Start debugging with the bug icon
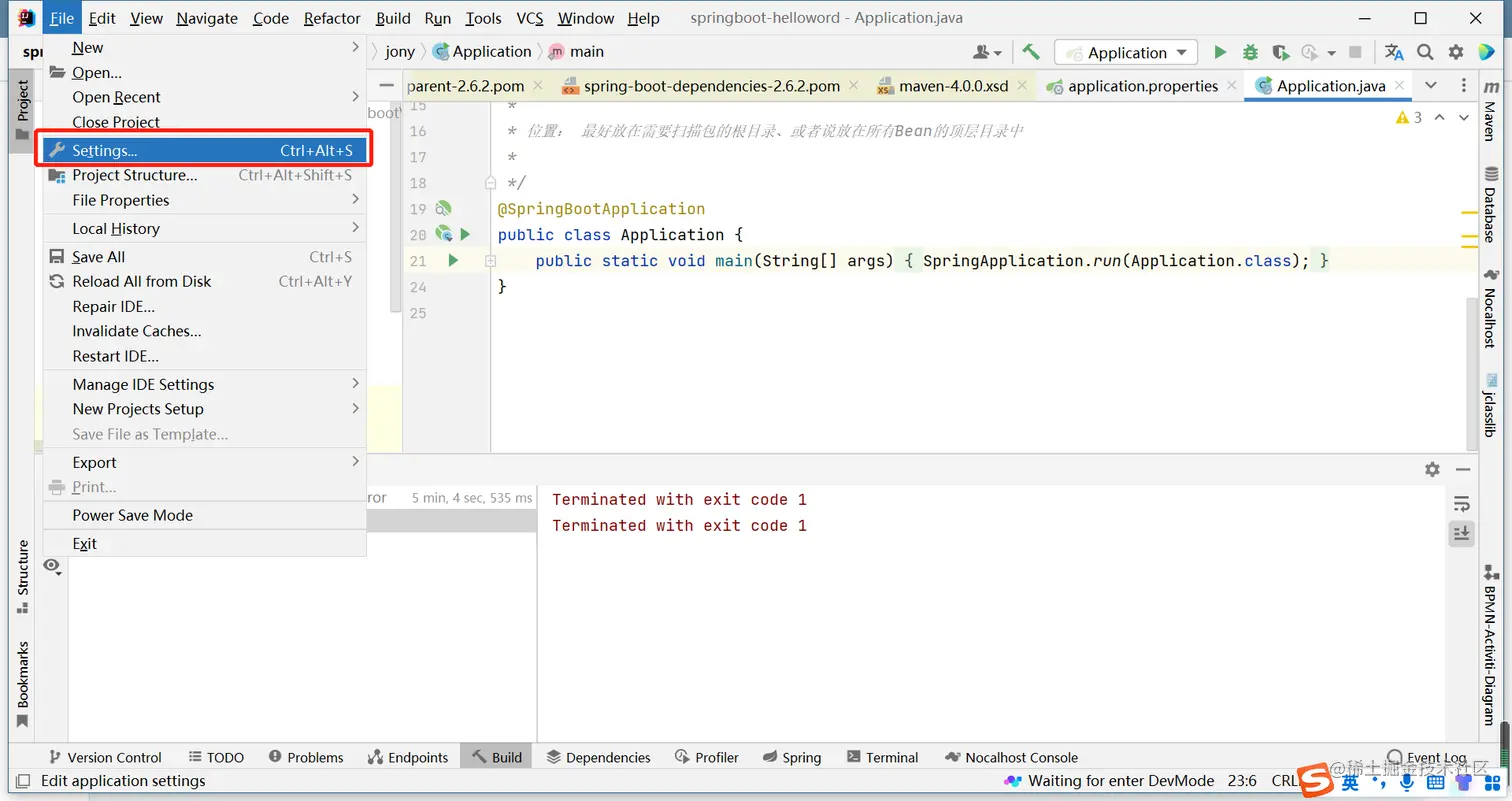Viewport: 1512px width, 801px height. 1250,53
